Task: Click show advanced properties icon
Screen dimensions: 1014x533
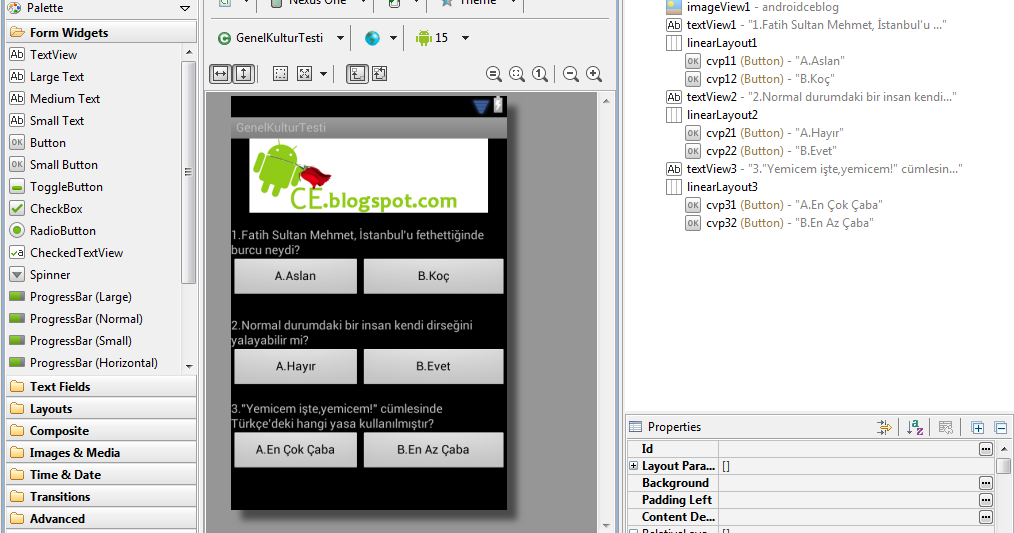Action: click(884, 427)
